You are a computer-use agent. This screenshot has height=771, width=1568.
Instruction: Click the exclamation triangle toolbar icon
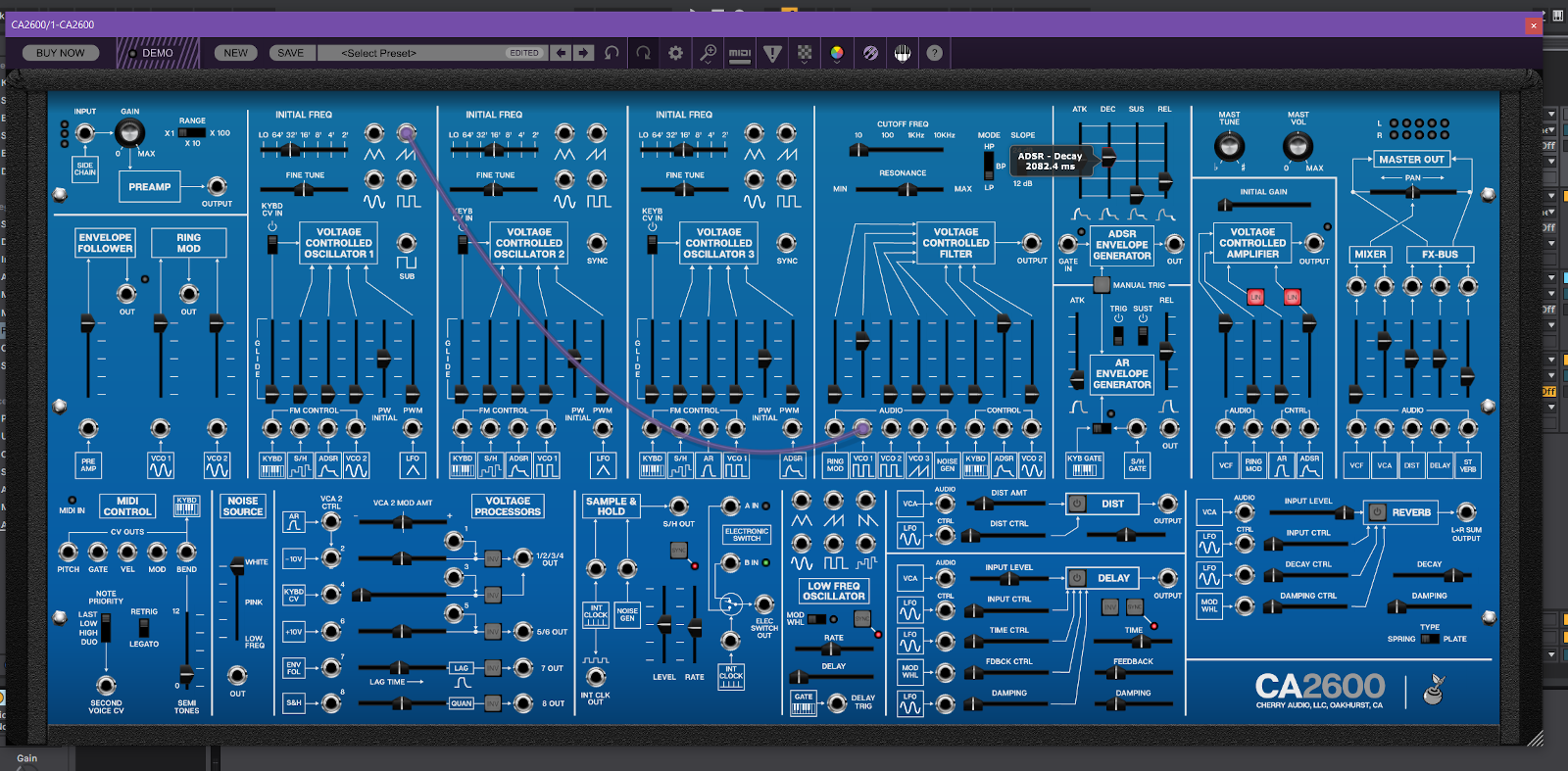point(772,53)
